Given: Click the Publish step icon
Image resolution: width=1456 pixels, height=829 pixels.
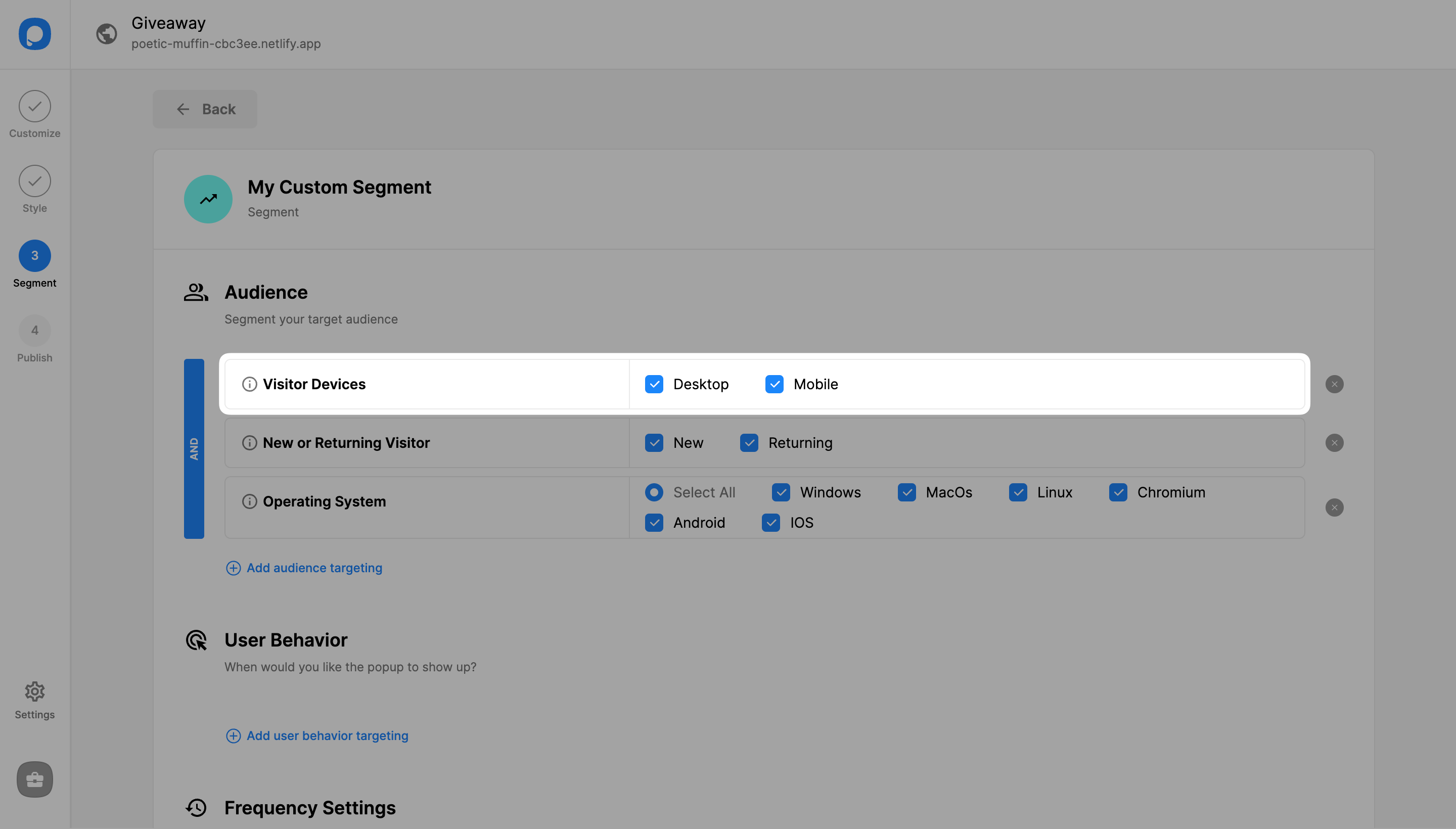Looking at the screenshot, I should click(34, 330).
